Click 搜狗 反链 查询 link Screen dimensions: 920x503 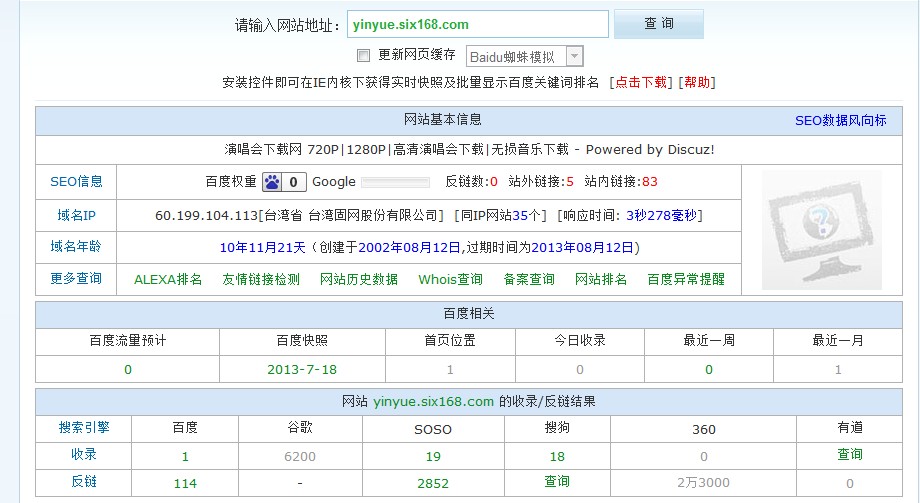click(x=557, y=481)
